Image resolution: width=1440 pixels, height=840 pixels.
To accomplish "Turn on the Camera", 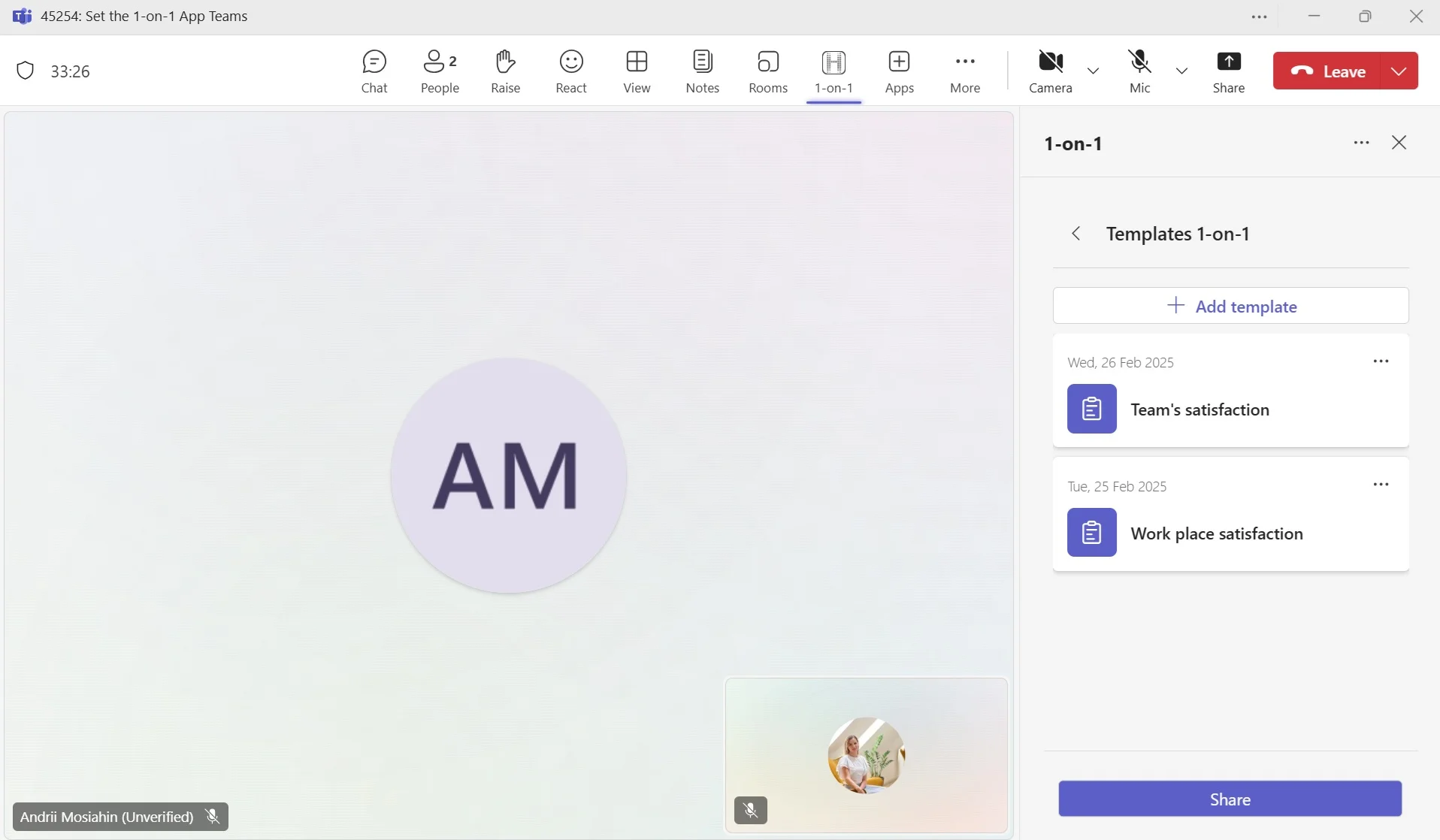I will pos(1050,71).
